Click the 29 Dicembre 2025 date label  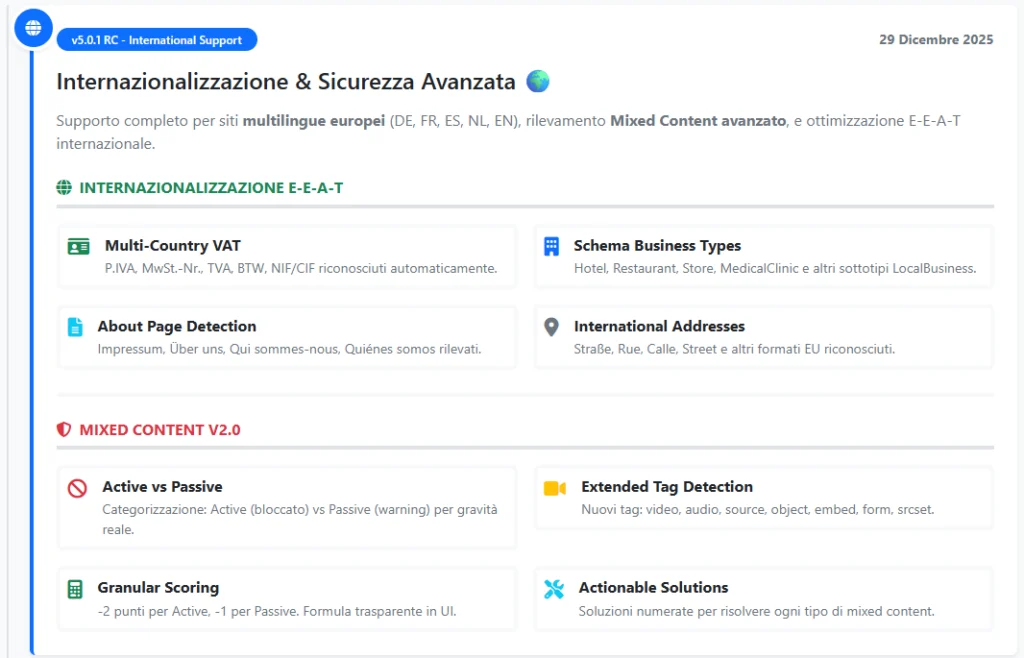936,40
